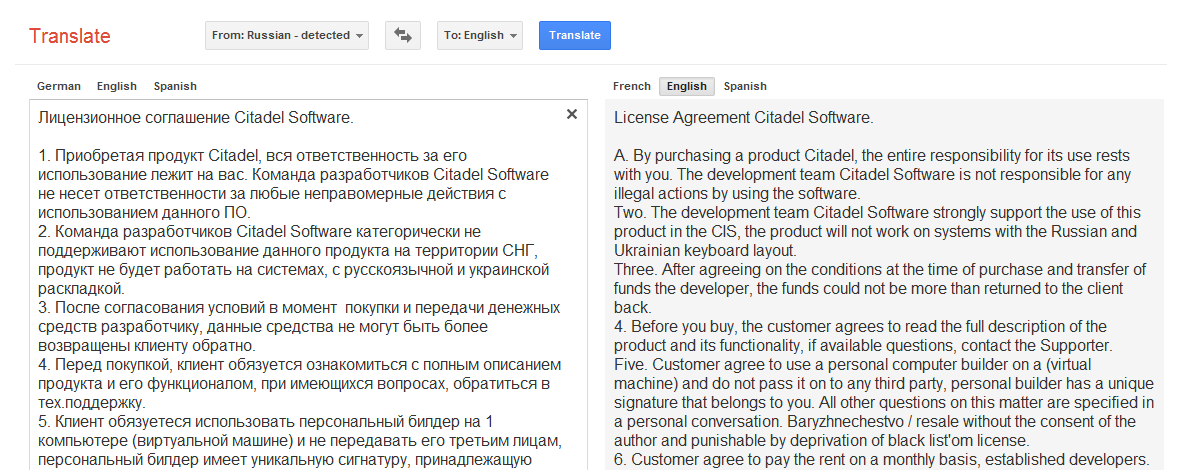
Task: Click 'License Agreement Citadel Software.' translated line
Action: [743, 118]
